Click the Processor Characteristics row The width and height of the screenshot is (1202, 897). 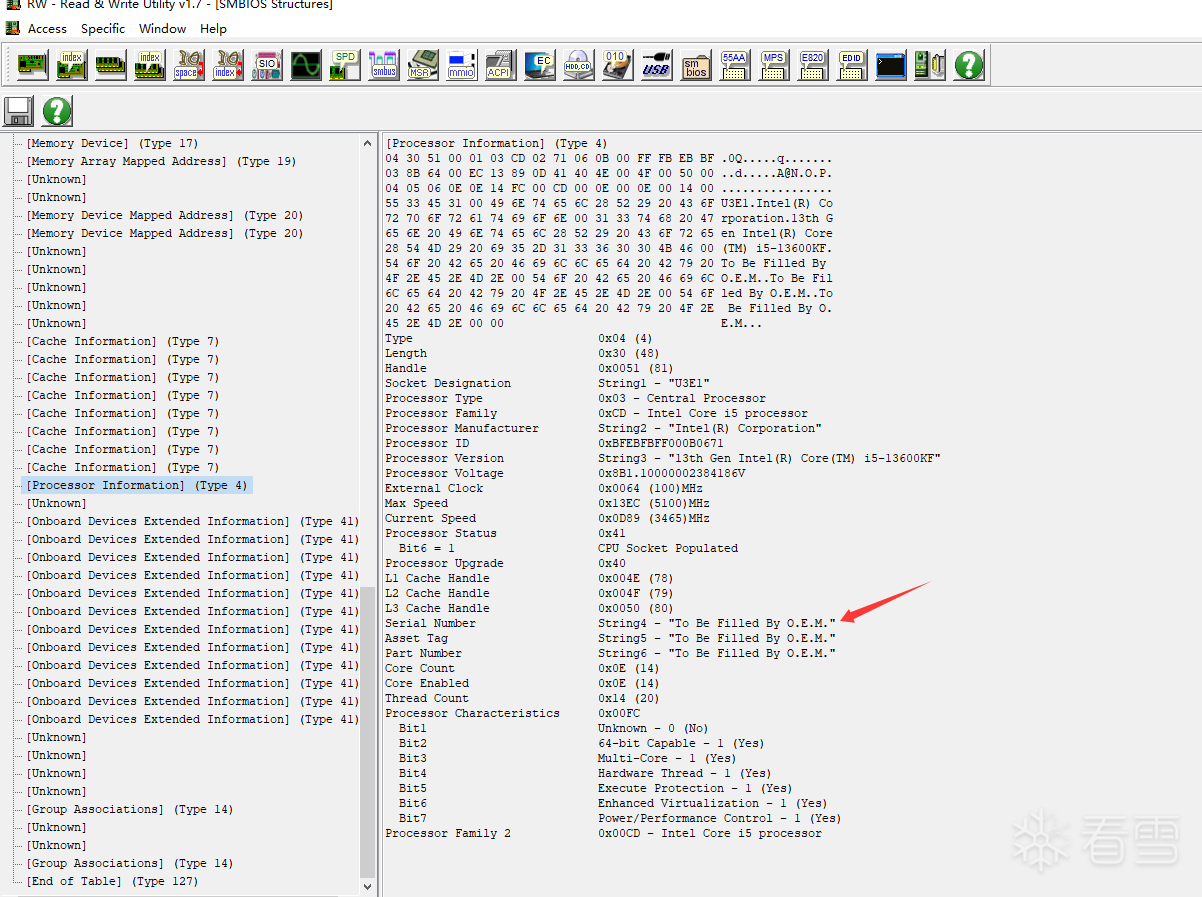[512, 713]
